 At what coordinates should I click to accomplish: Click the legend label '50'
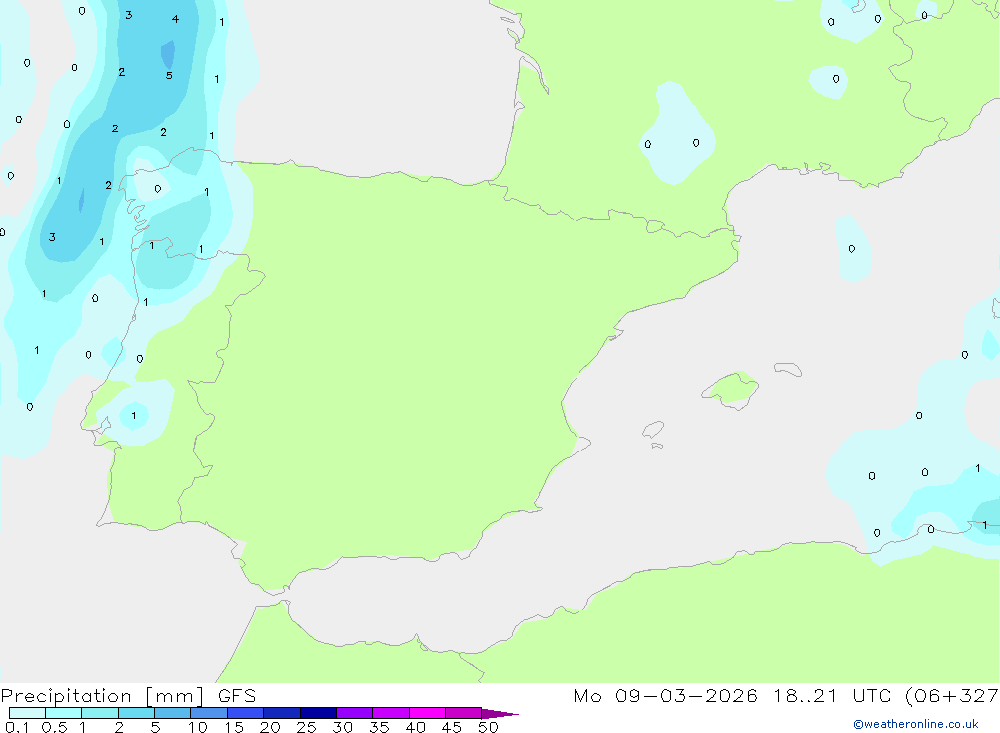488,727
